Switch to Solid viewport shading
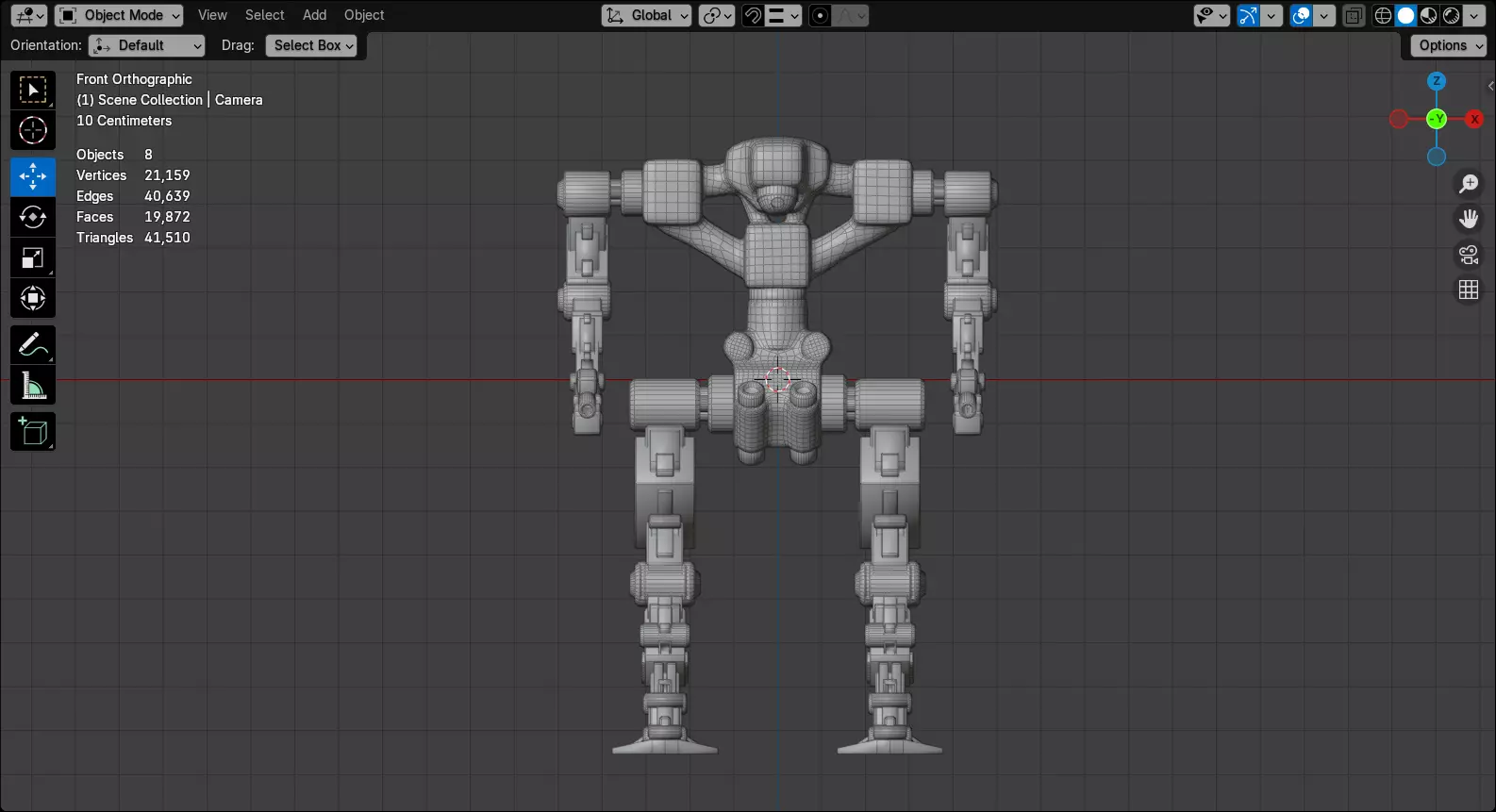Image resolution: width=1496 pixels, height=812 pixels. tap(1405, 15)
